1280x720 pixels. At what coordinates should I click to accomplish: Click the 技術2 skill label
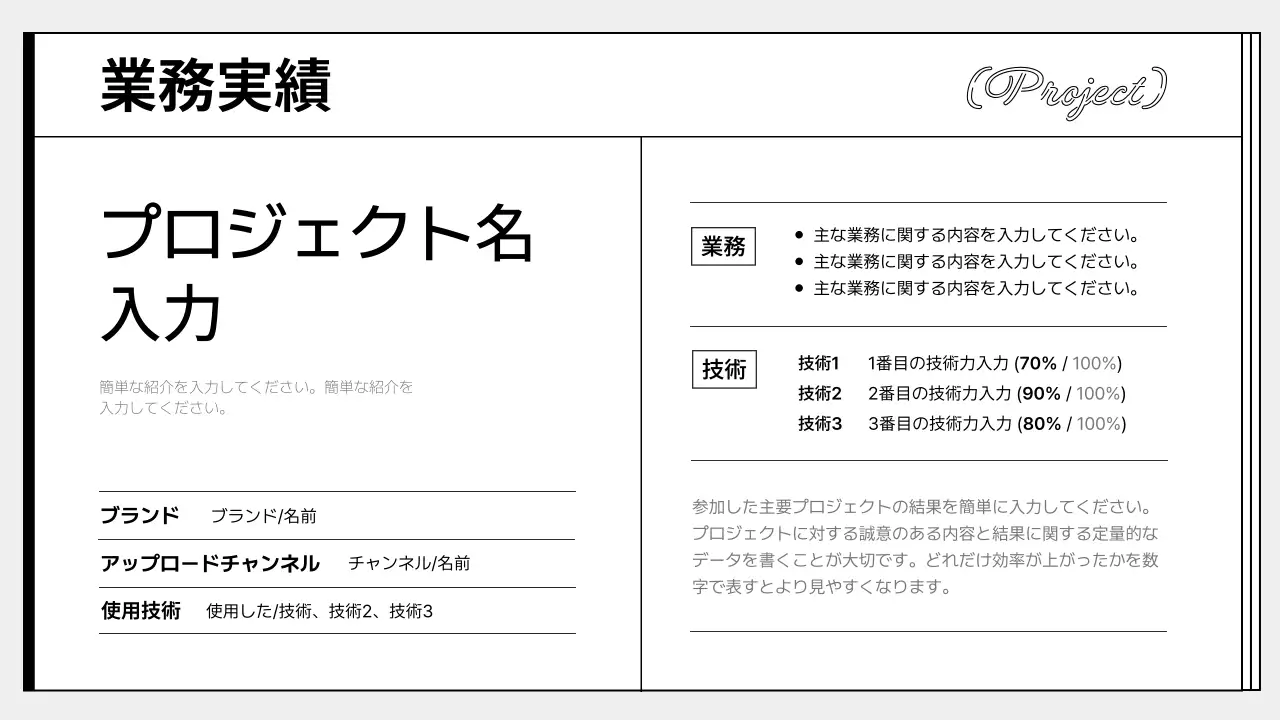click(x=816, y=394)
